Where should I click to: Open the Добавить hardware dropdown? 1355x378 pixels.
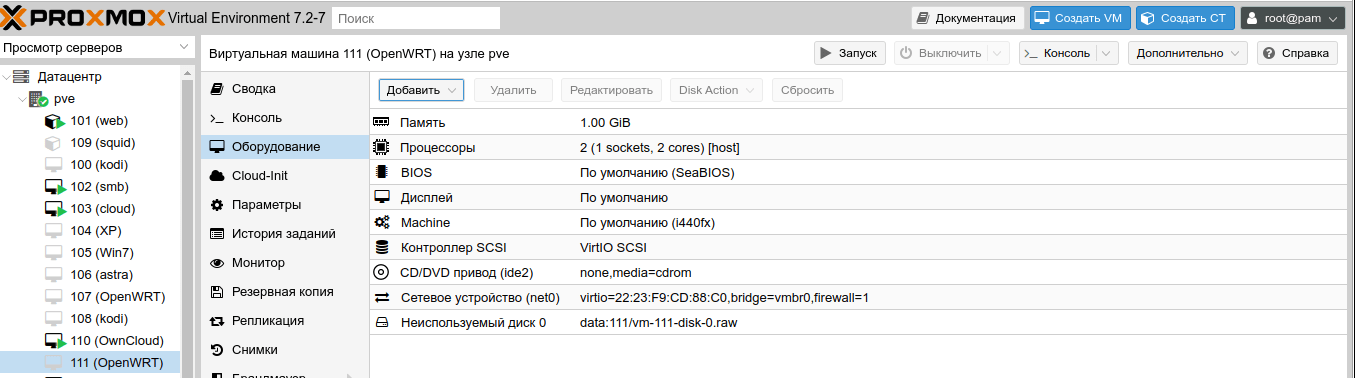(421, 90)
